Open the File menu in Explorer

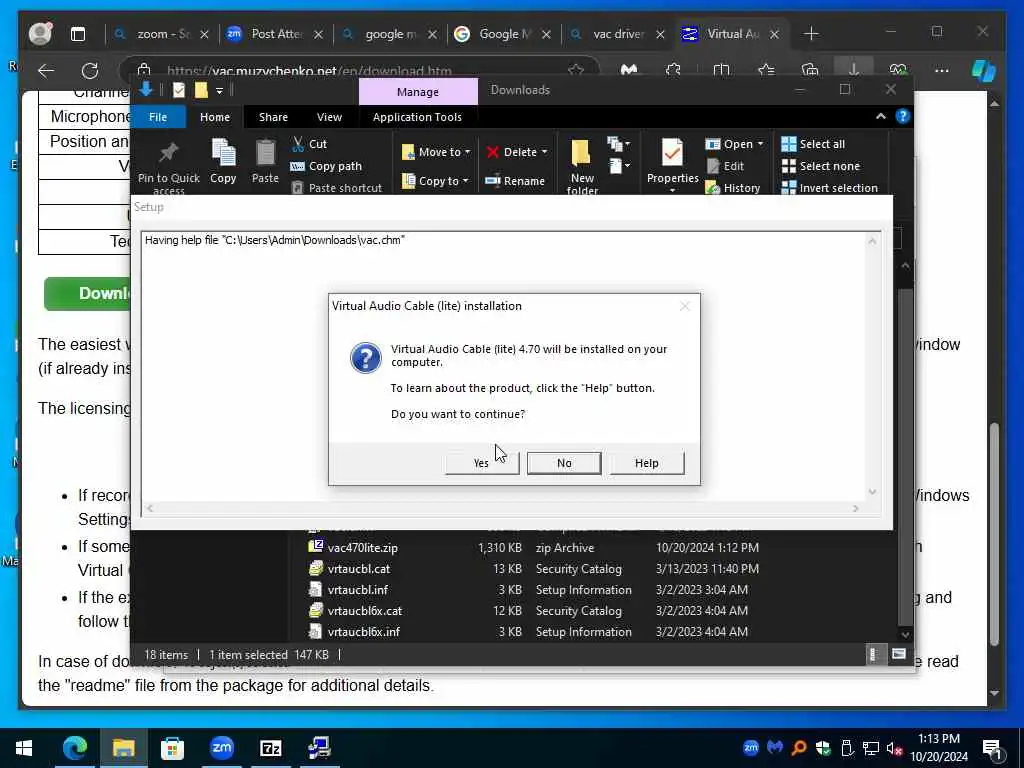(x=158, y=117)
